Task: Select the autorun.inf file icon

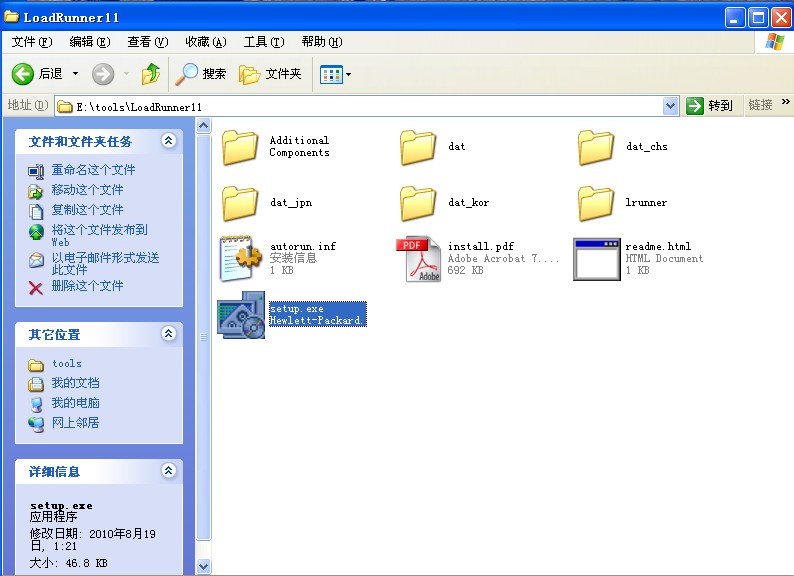Action: (x=241, y=259)
